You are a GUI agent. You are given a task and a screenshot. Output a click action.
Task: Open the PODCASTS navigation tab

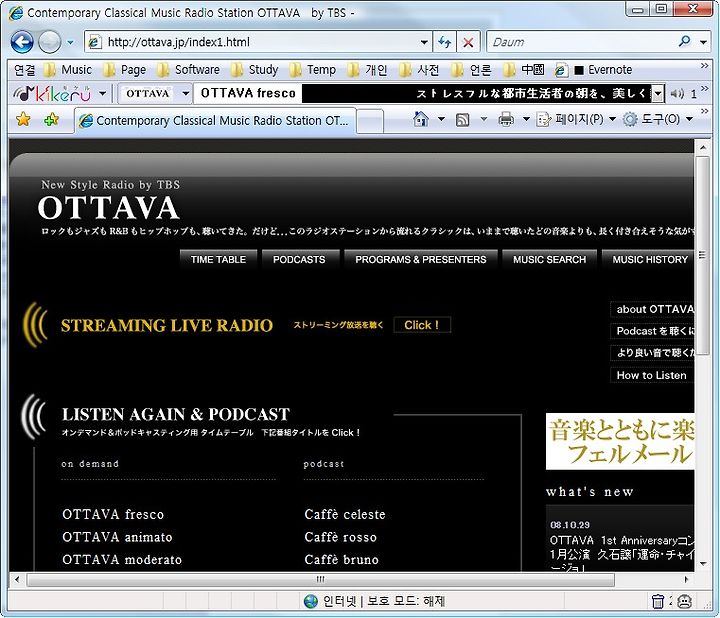click(299, 259)
